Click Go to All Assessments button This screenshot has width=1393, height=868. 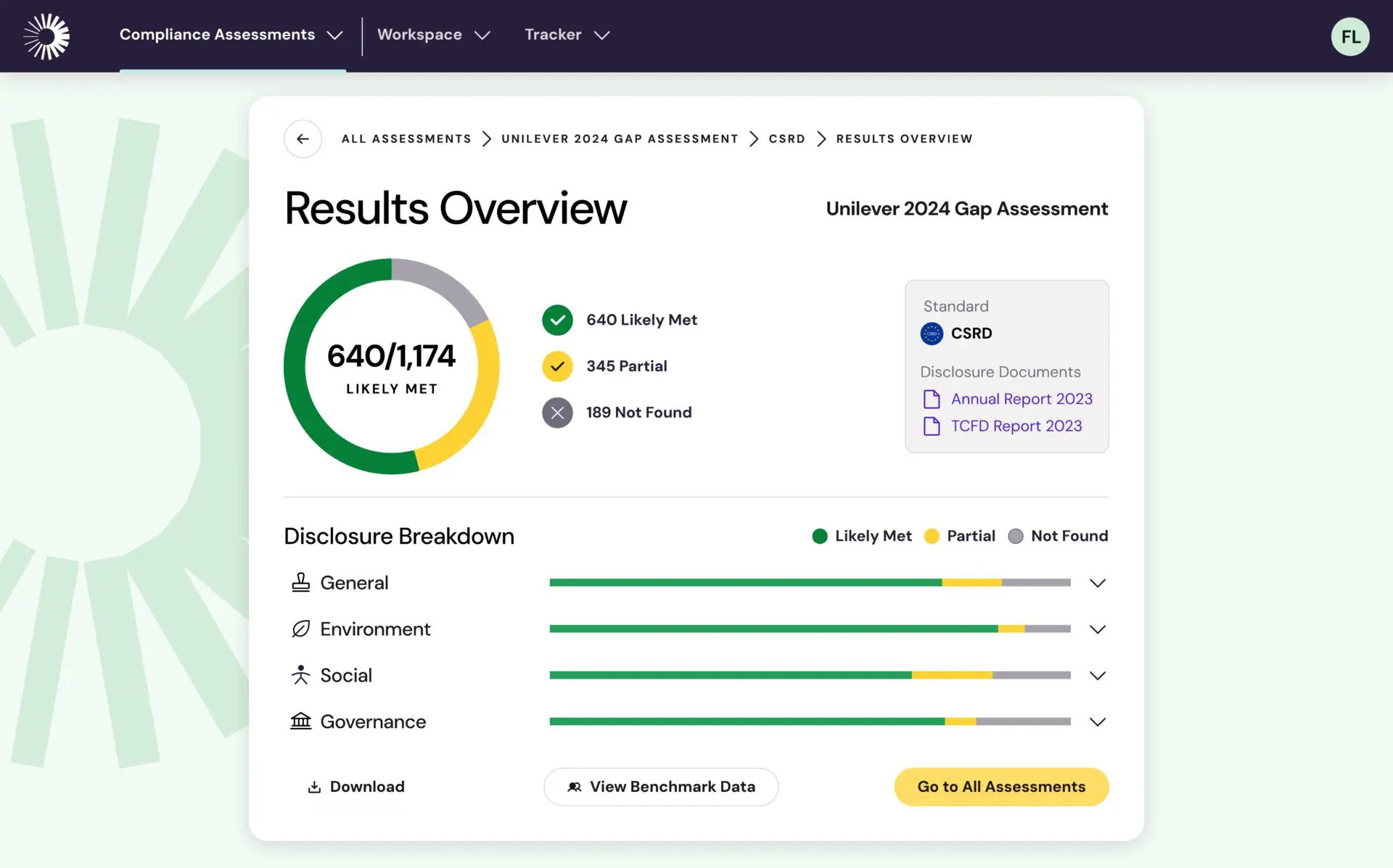(x=1000, y=787)
